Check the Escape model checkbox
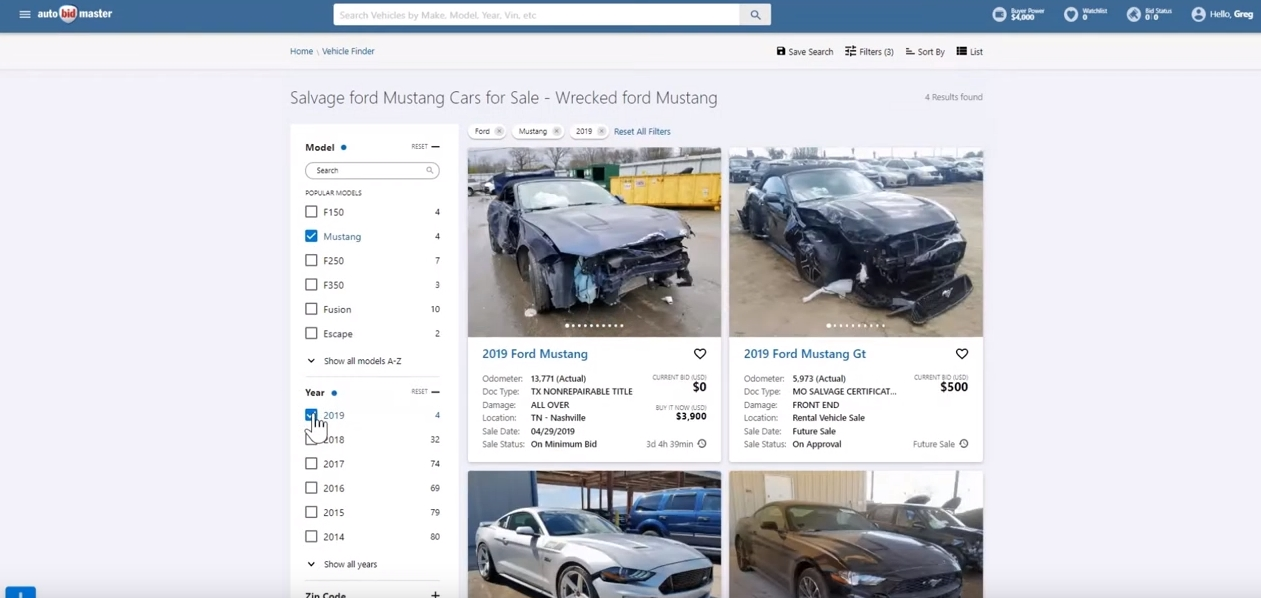This screenshot has height=598, width=1261. (311, 333)
